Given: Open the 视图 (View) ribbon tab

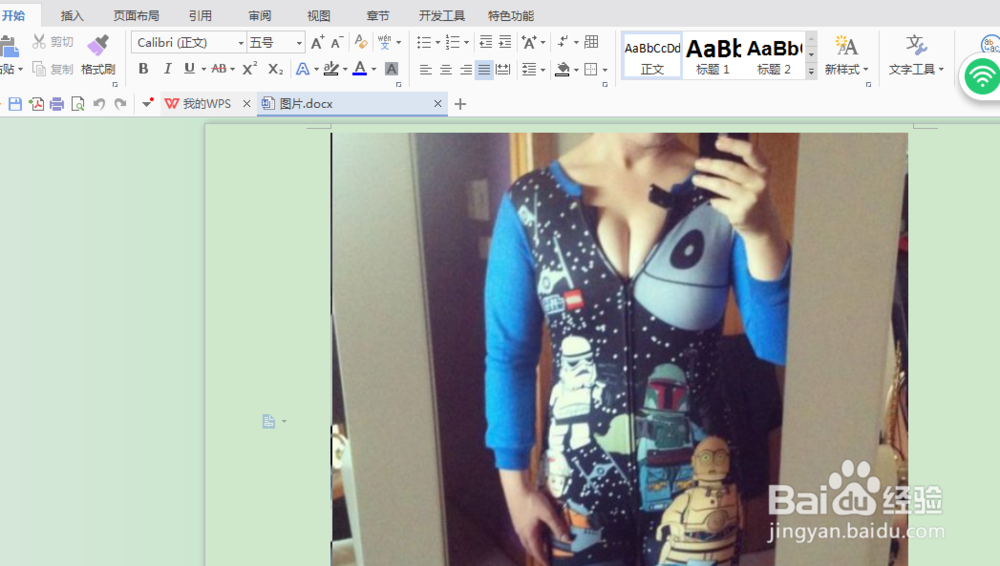Looking at the screenshot, I should click(x=318, y=15).
